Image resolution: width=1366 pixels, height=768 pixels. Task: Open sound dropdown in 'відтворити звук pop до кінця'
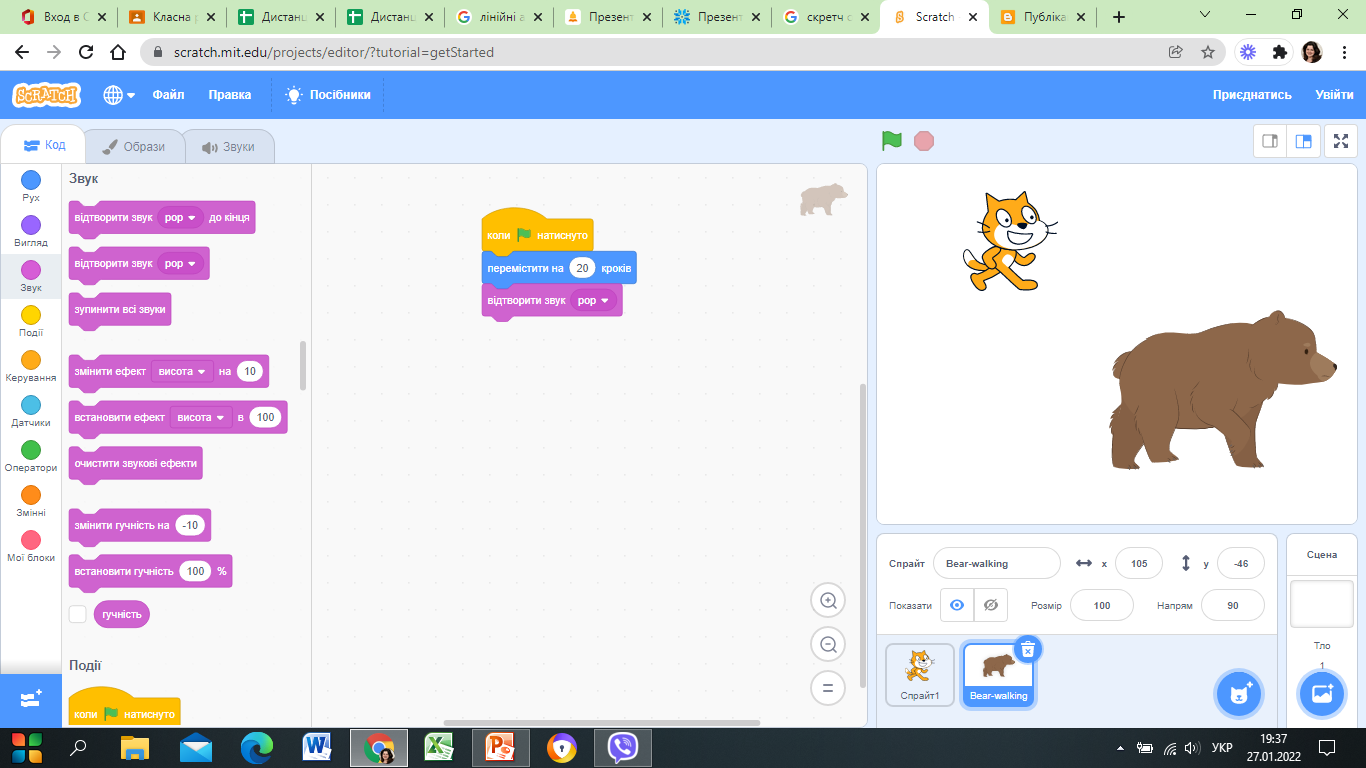click(x=181, y=217)
